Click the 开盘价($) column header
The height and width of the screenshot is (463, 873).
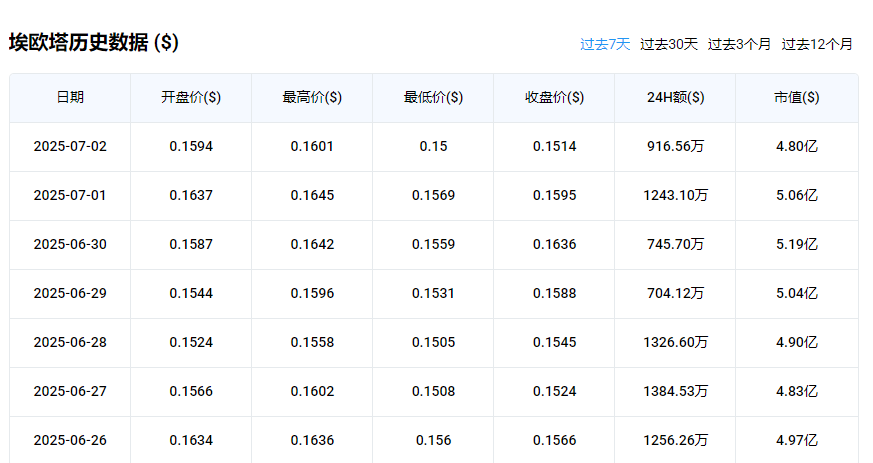pos(191,97)
